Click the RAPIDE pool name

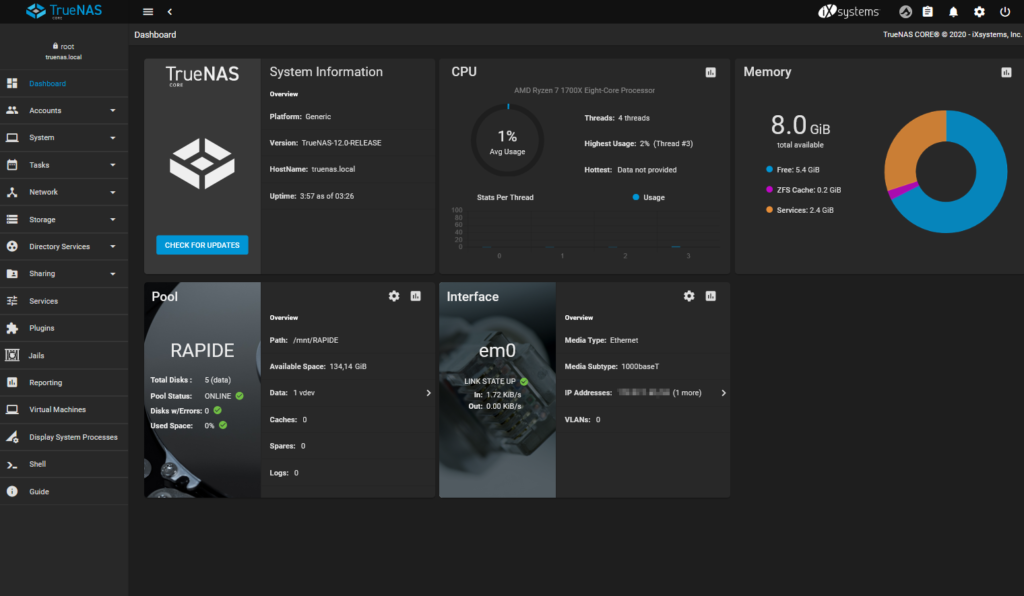click(x=202, y=351)
